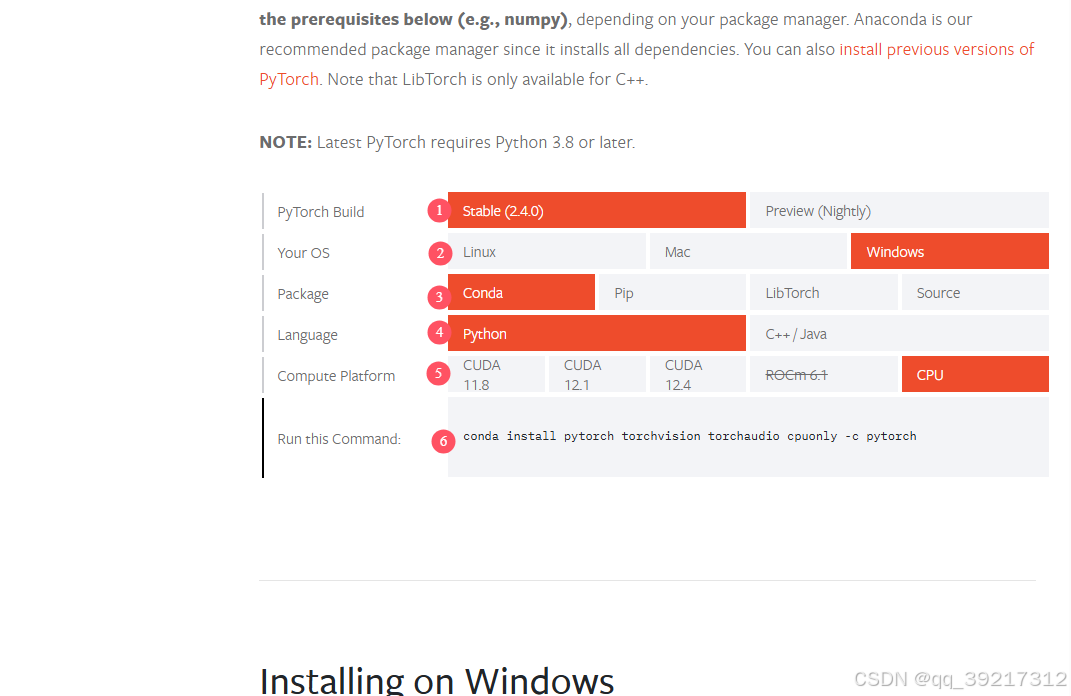Switch language to C++ / Java
Screen dimensions: 1071x696
point(899,333)
